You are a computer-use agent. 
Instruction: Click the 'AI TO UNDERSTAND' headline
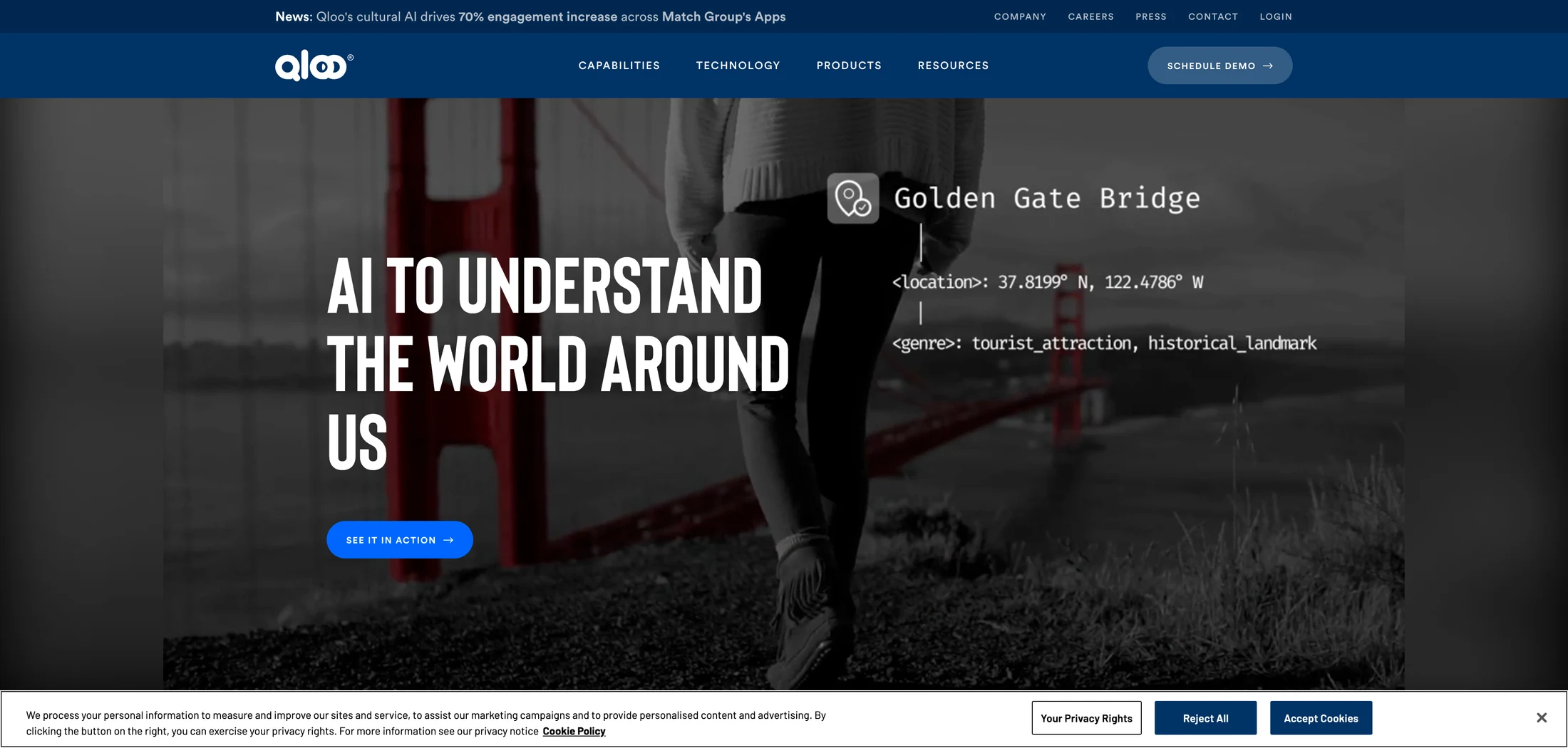coord(545,286)
